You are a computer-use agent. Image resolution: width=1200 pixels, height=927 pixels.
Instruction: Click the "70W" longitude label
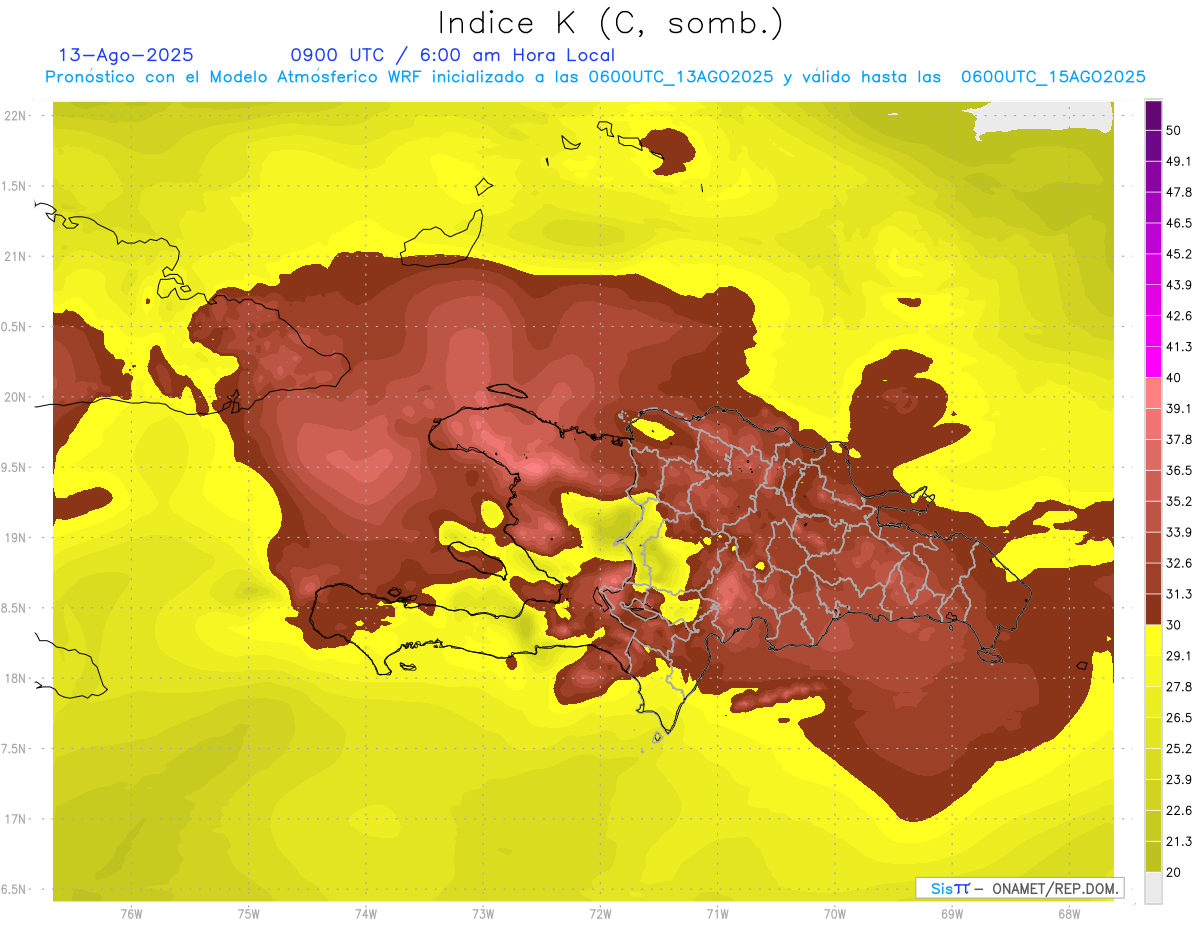835,913
